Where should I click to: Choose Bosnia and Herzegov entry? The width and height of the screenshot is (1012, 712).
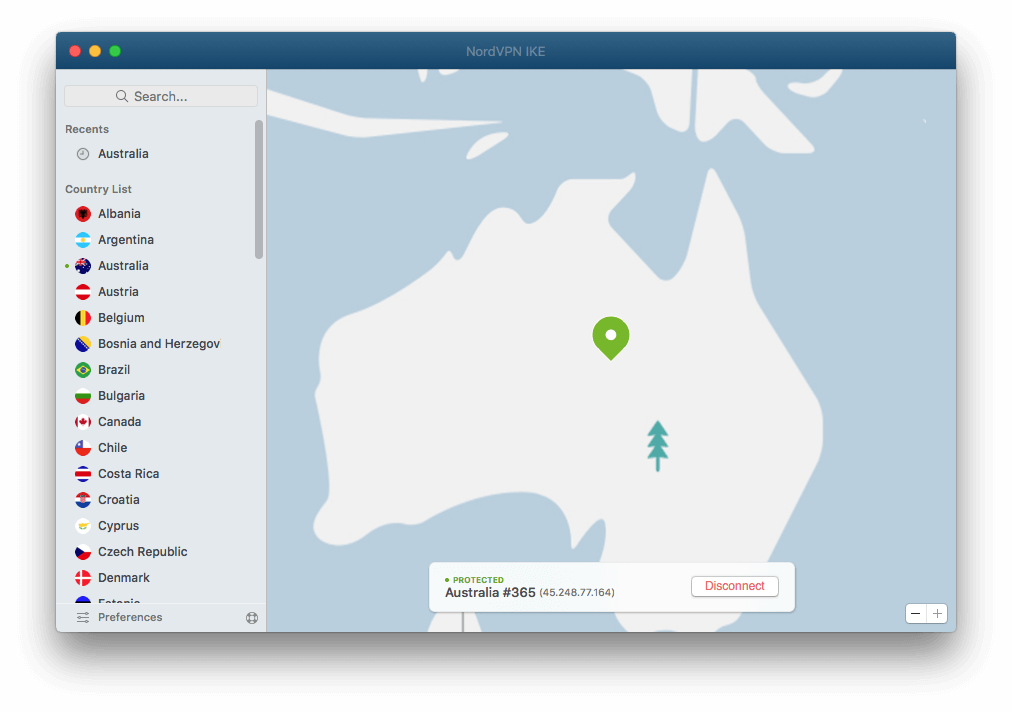[159, 344]
